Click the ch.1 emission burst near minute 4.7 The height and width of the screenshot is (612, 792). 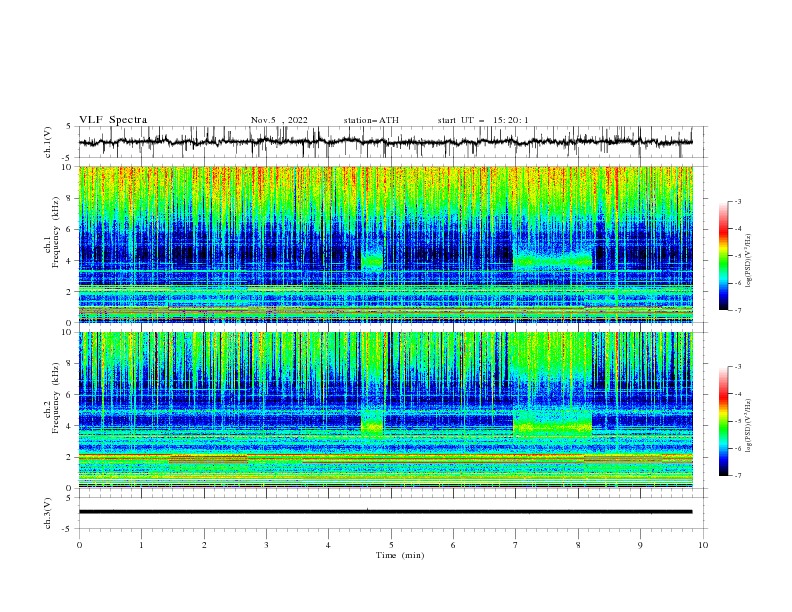point(372,260)
